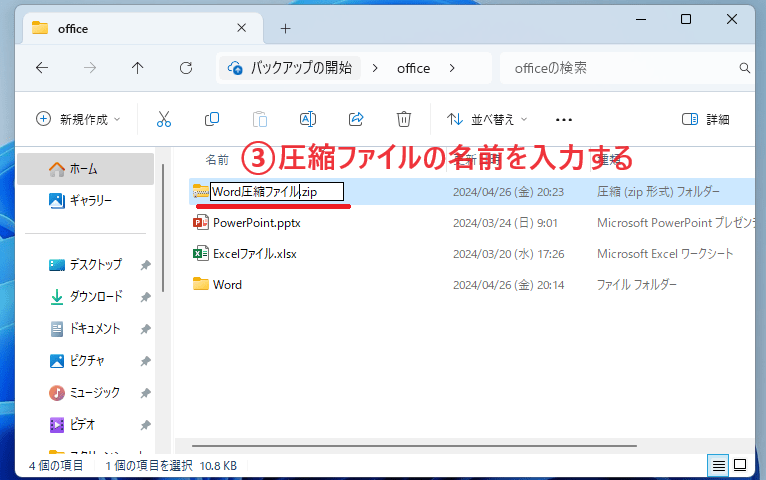Click date 2024/03/20 (水) 17:26
Viewport: 766px width, 480px height.
(x=509, y=254)
